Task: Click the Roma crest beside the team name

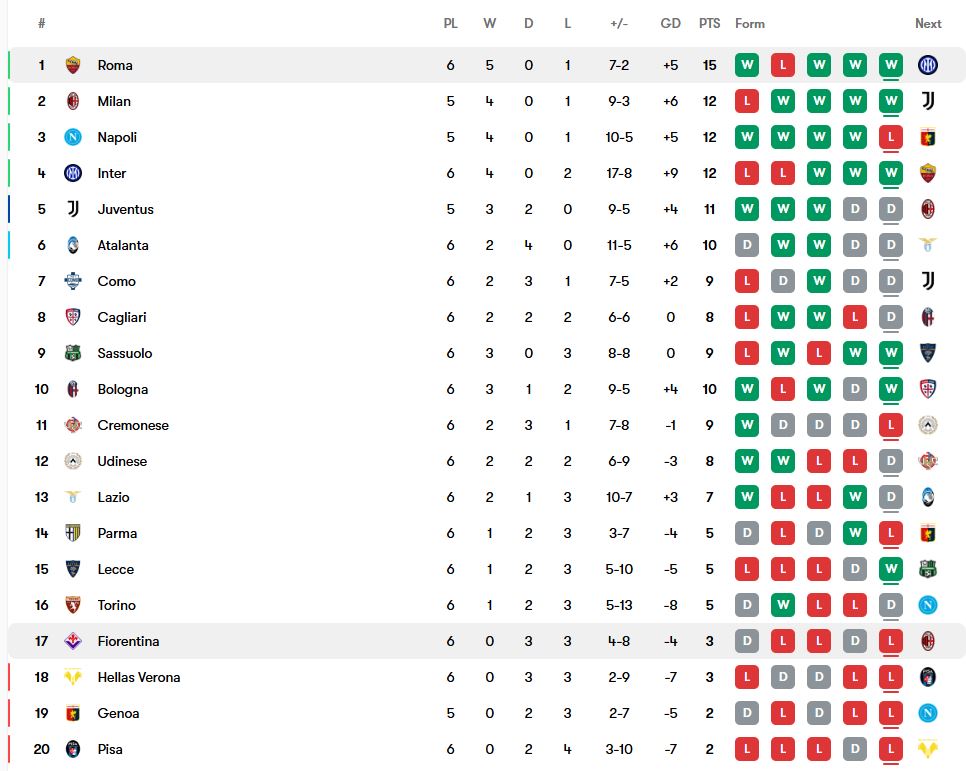Action: (x=72, y=65)
